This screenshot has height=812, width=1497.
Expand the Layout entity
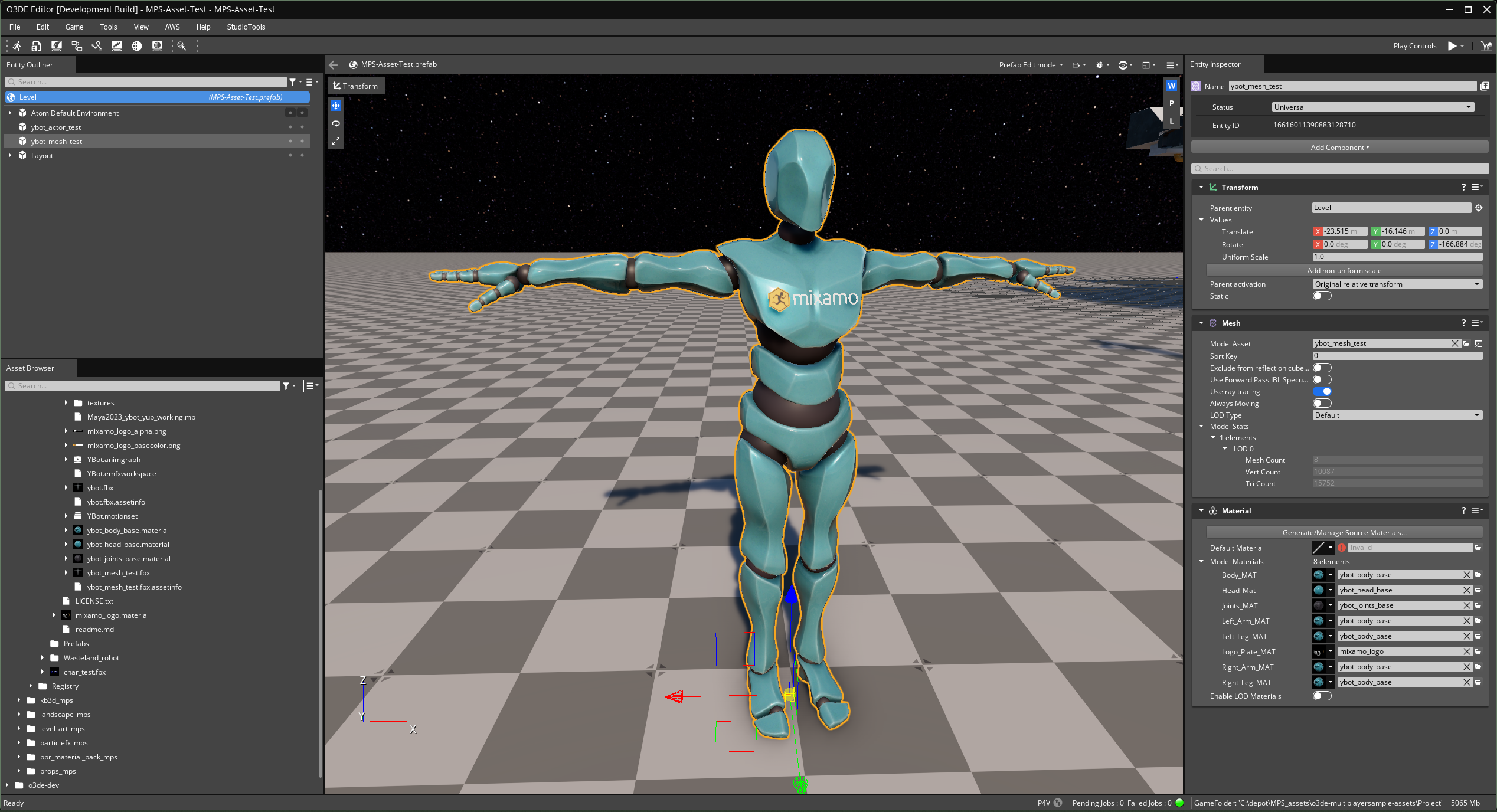pos(10,155)
